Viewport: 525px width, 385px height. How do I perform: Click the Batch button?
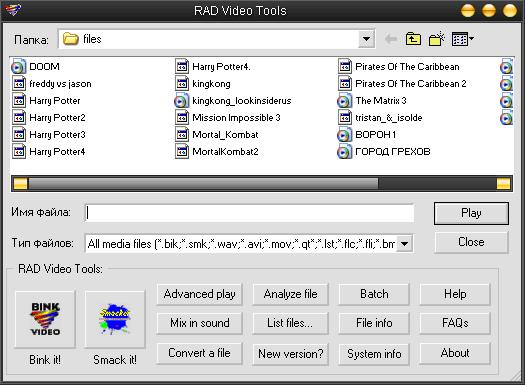[374, 294]
